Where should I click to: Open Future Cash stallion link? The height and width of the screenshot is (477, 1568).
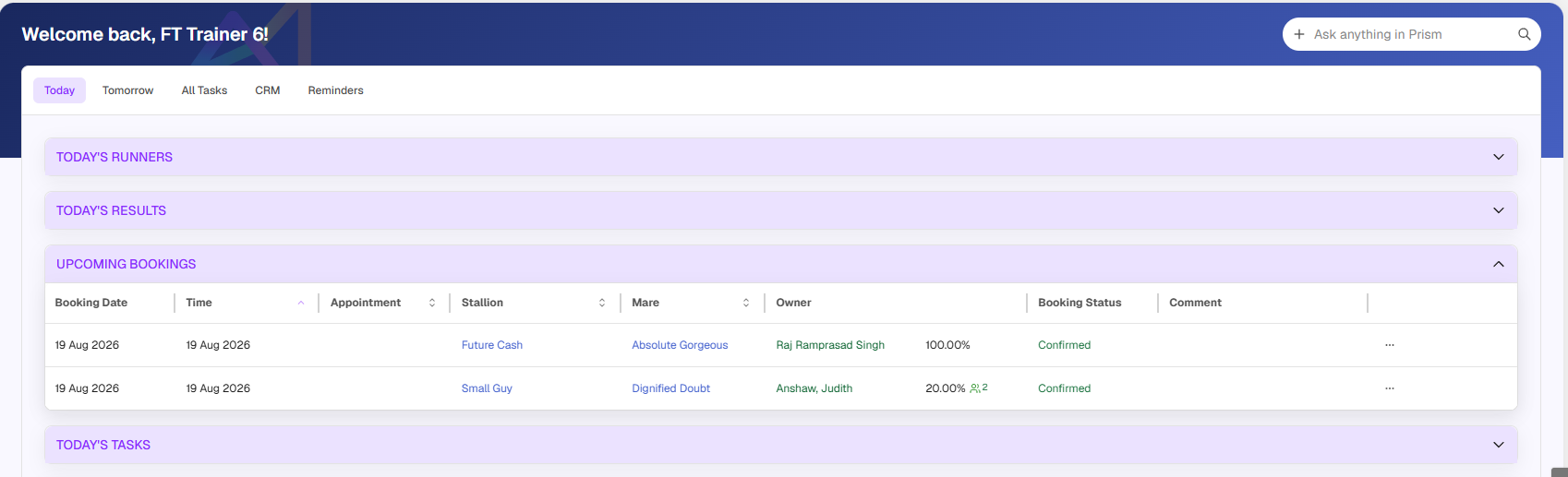coord(492,345)
